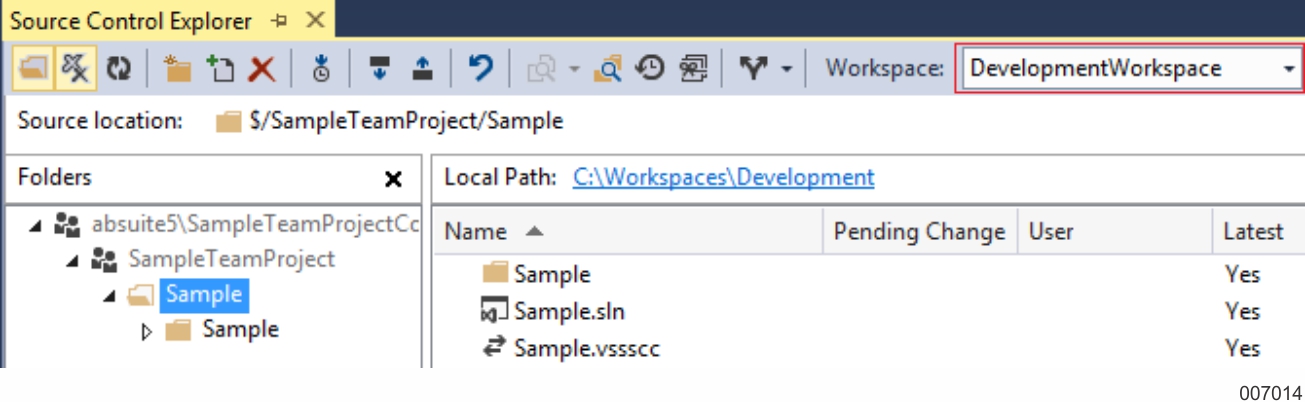Collapse the SampleTeamProject tree node
Screen dimensions: 1305x402
(x=72, y=261)
